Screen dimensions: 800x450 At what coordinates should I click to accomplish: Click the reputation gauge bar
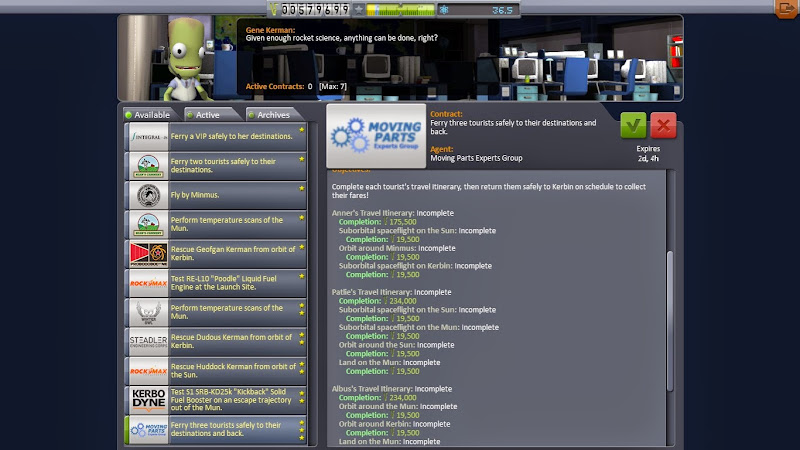point(401,10)
